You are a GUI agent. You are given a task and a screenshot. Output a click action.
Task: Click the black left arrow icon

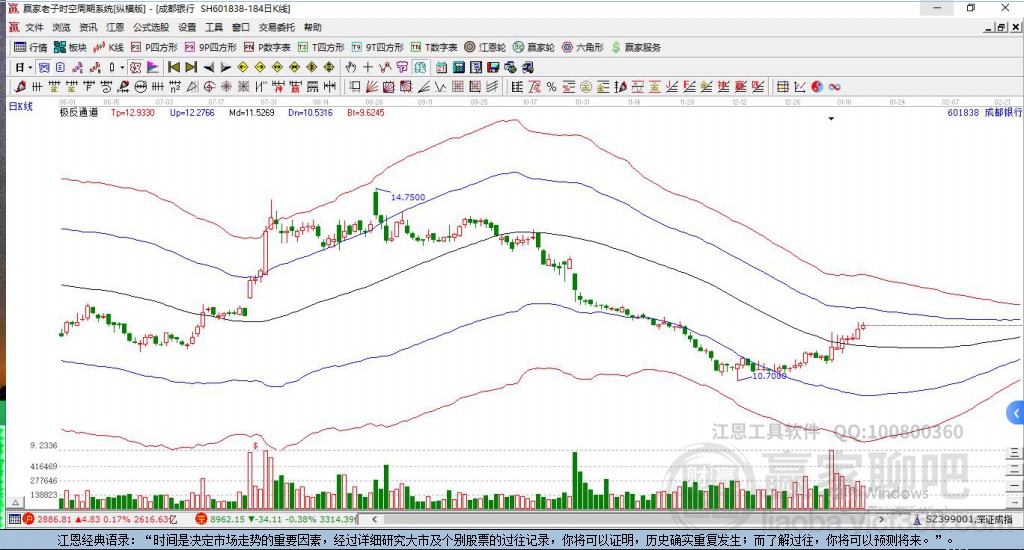point(208,67)
